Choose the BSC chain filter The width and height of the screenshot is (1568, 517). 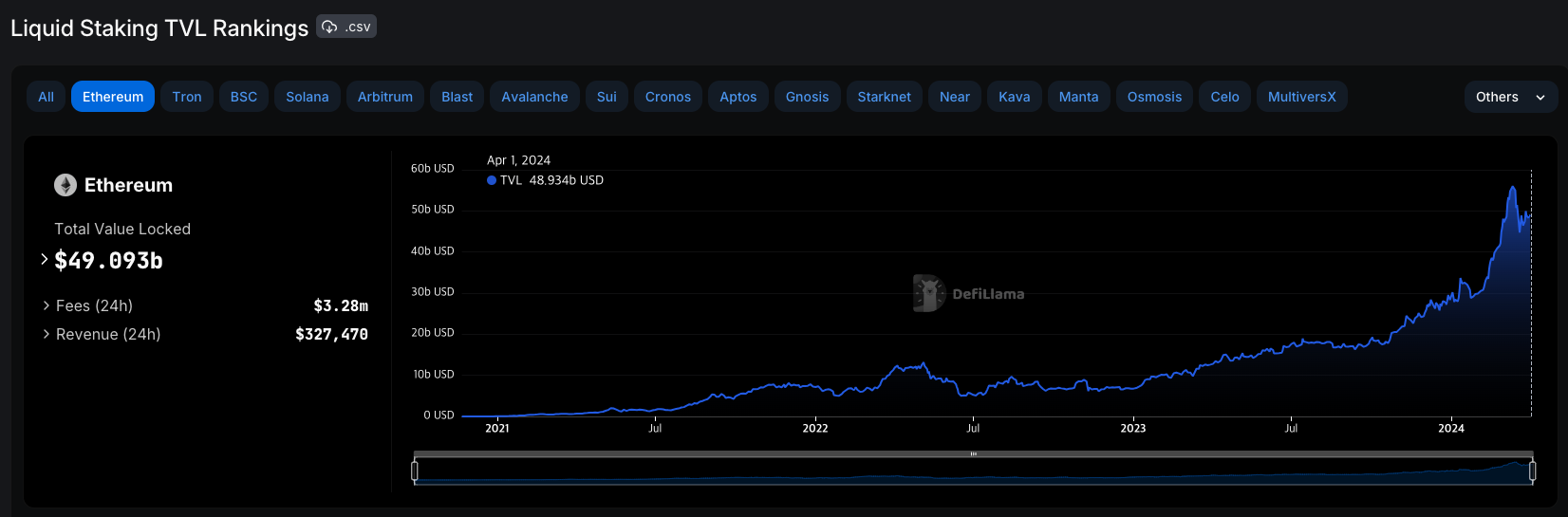(x=244, y=97)
